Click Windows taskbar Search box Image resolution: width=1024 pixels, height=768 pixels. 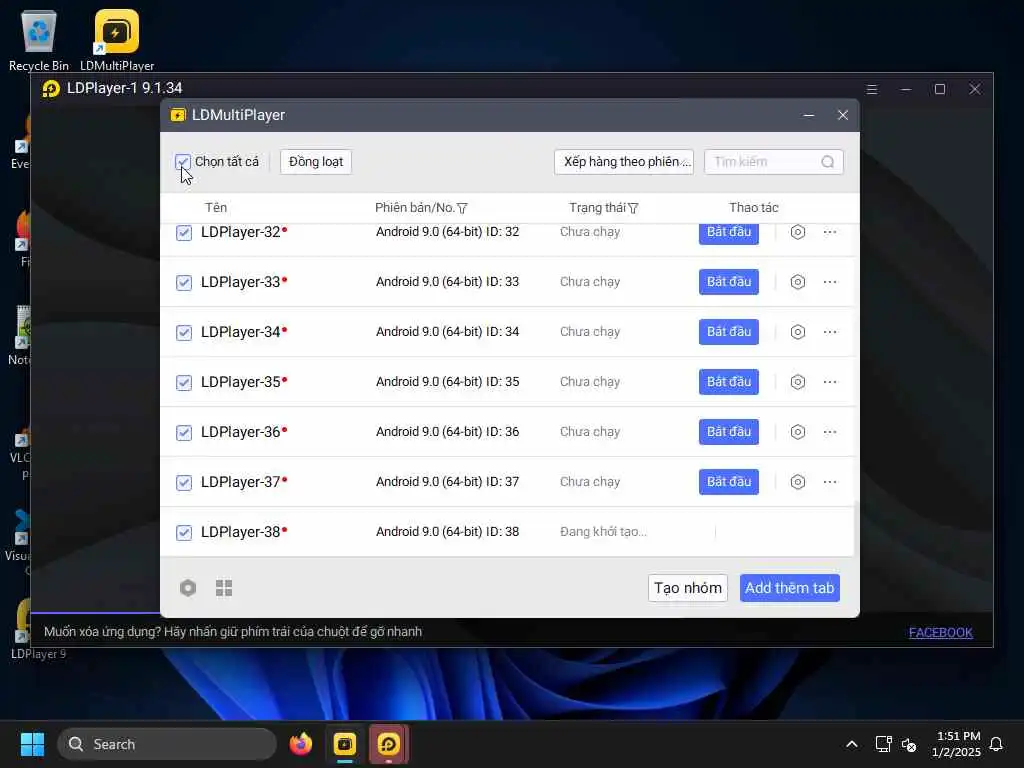click(x=167, y=744)
